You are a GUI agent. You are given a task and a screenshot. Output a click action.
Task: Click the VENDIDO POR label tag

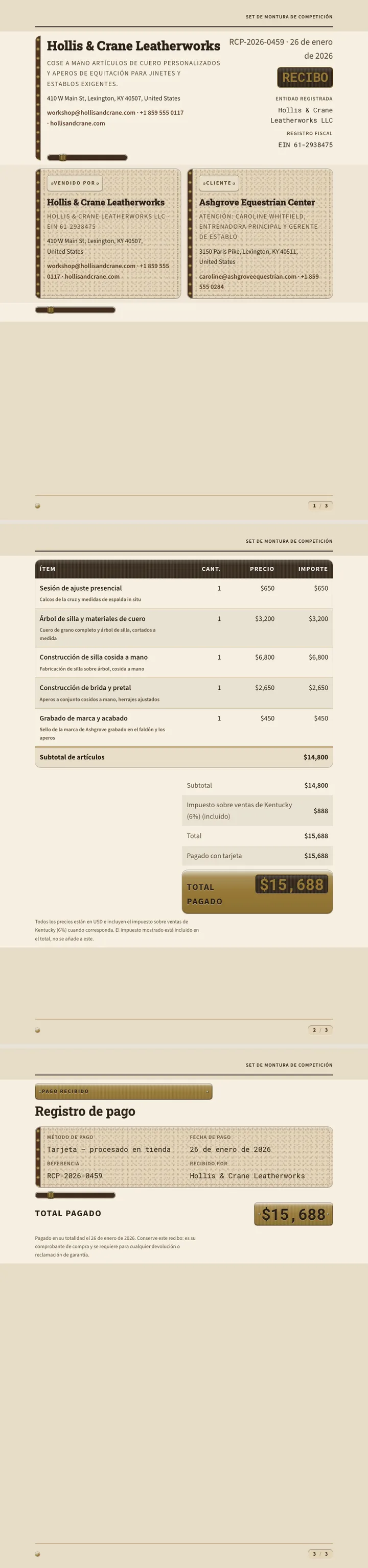point(74,183)
